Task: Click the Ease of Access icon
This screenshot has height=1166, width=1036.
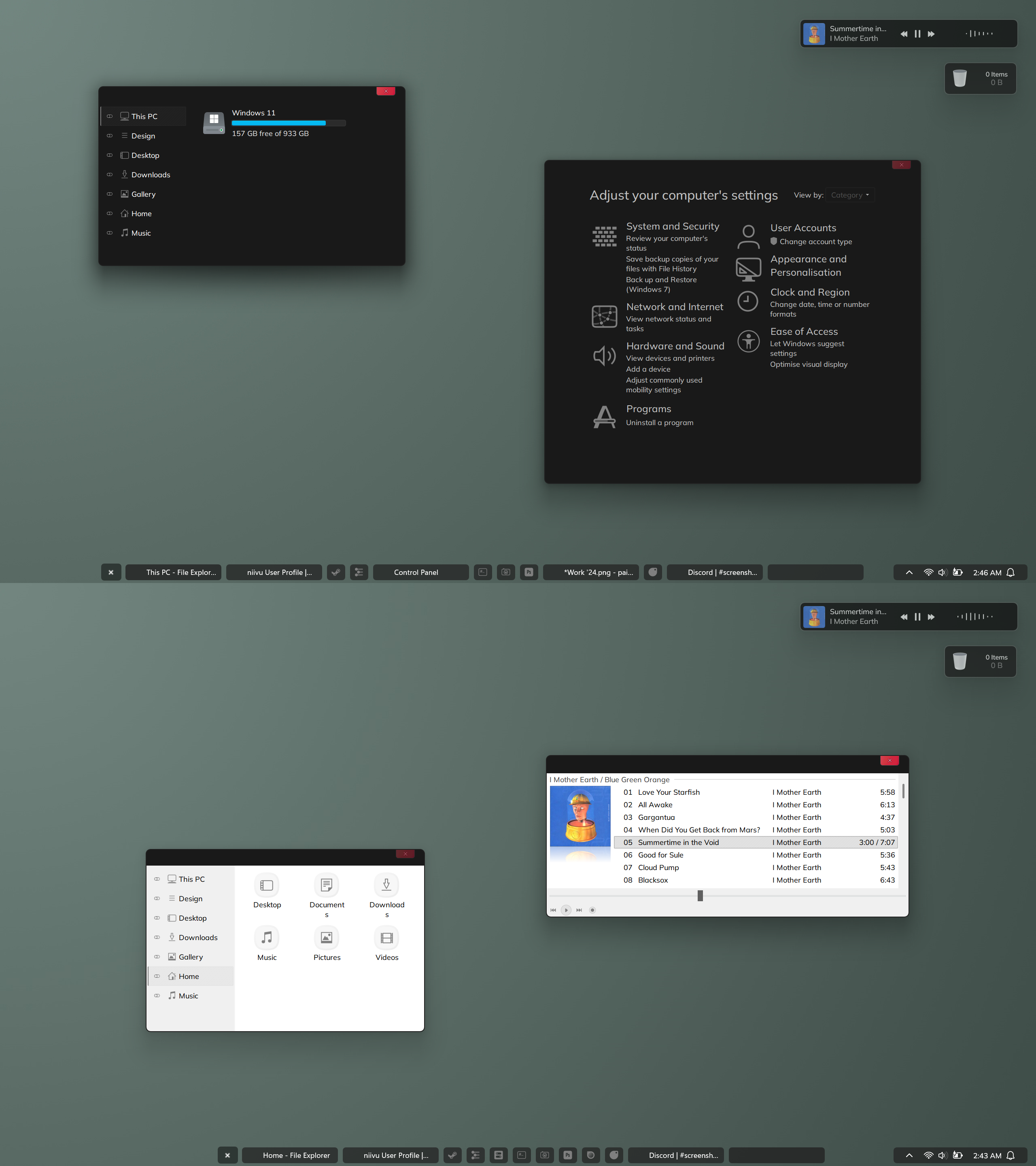Action: (x=748, y=341)
